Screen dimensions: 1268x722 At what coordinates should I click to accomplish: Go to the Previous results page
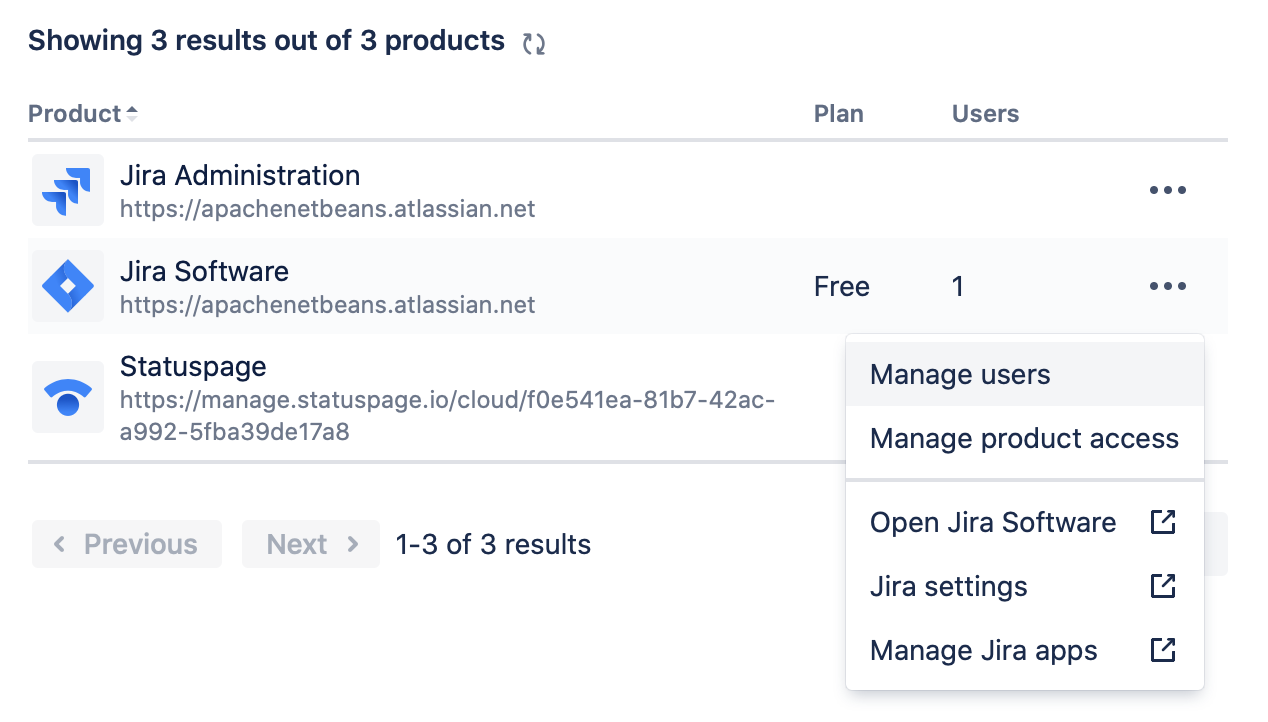(x=127, y=544)
